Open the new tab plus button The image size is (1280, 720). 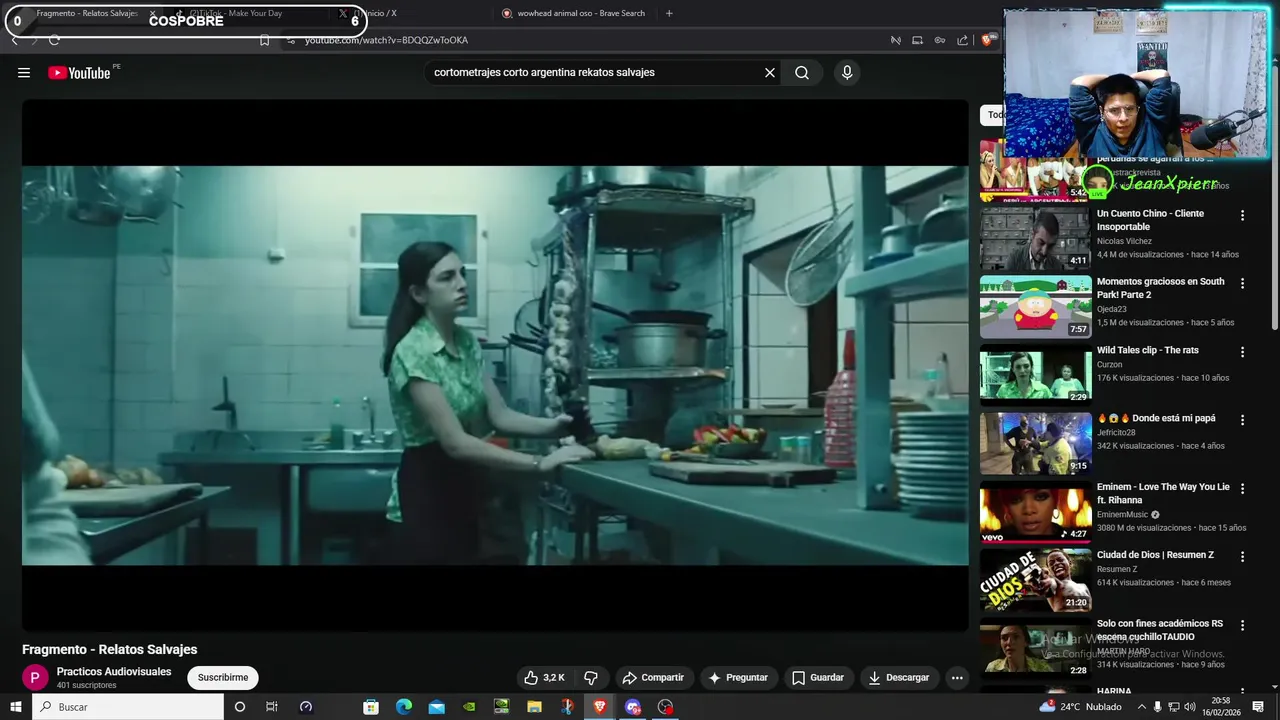669,13
